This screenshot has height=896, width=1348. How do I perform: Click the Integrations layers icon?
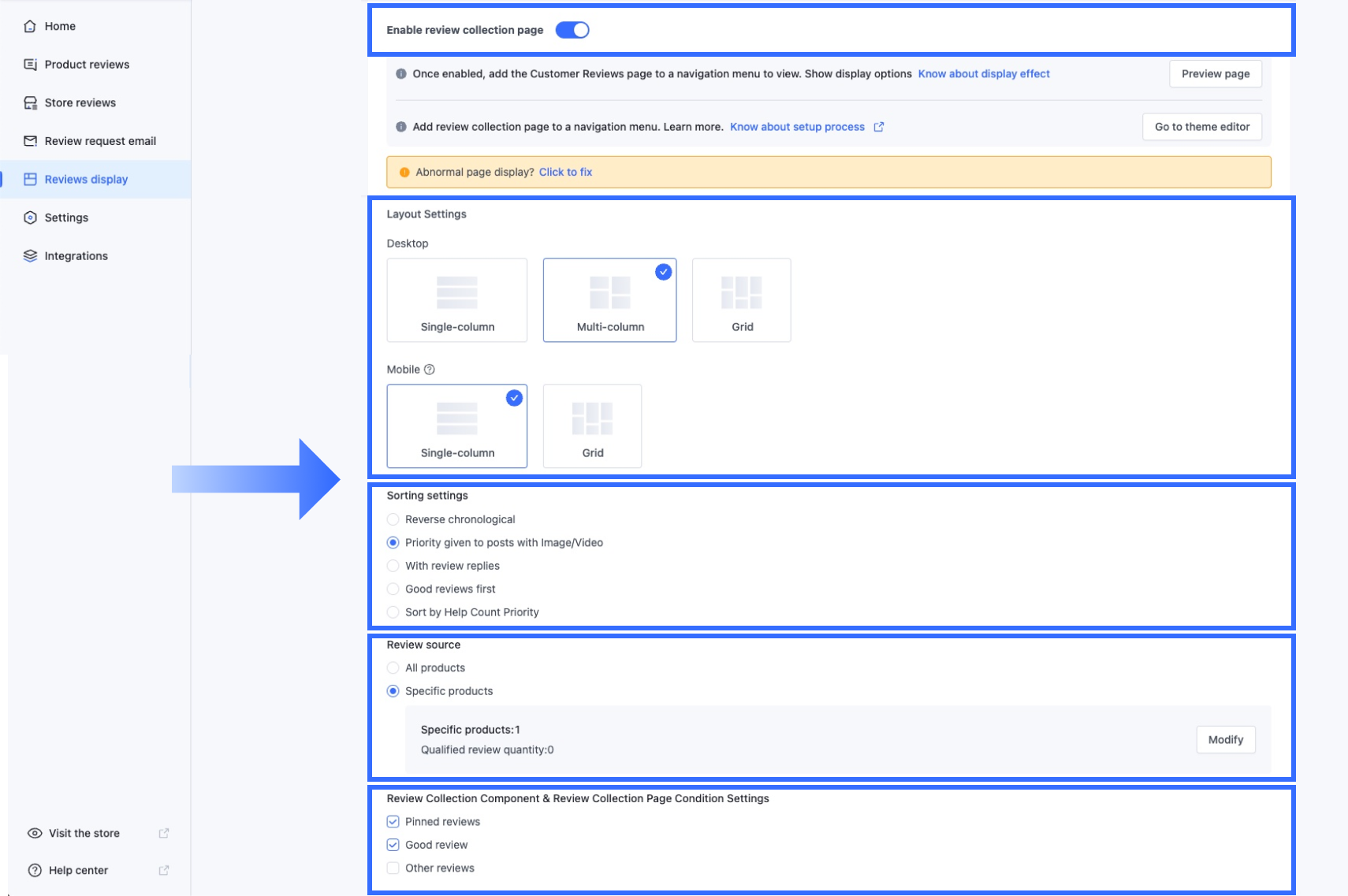click(30, 256)
